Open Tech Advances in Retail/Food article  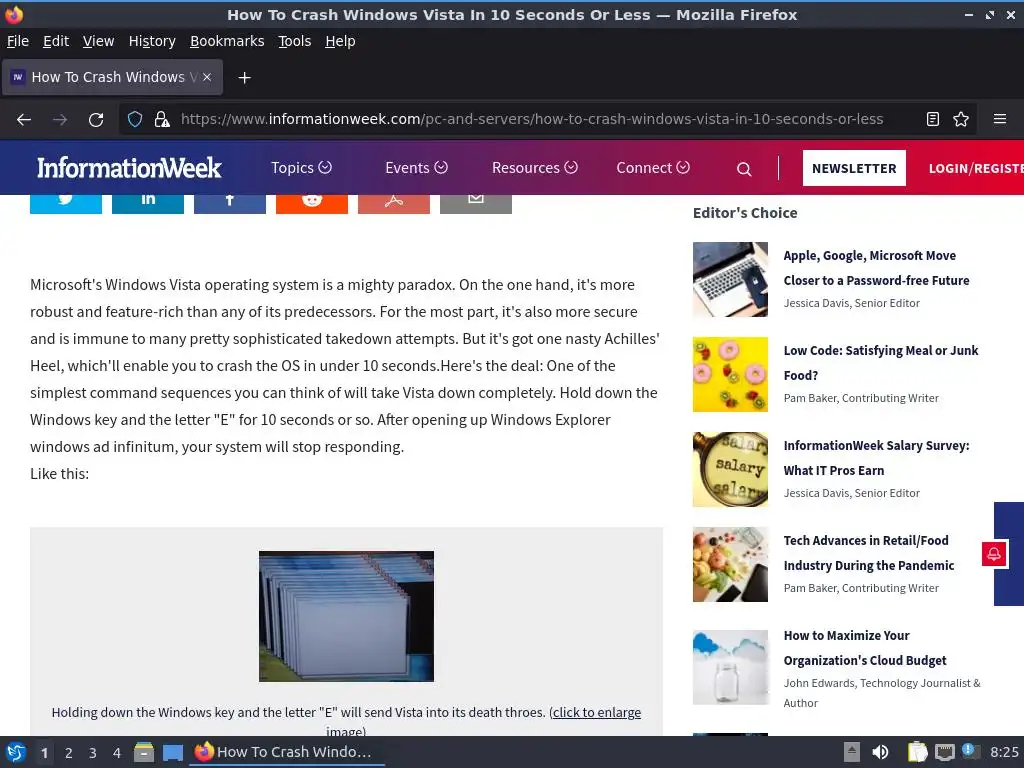point(869,552)
